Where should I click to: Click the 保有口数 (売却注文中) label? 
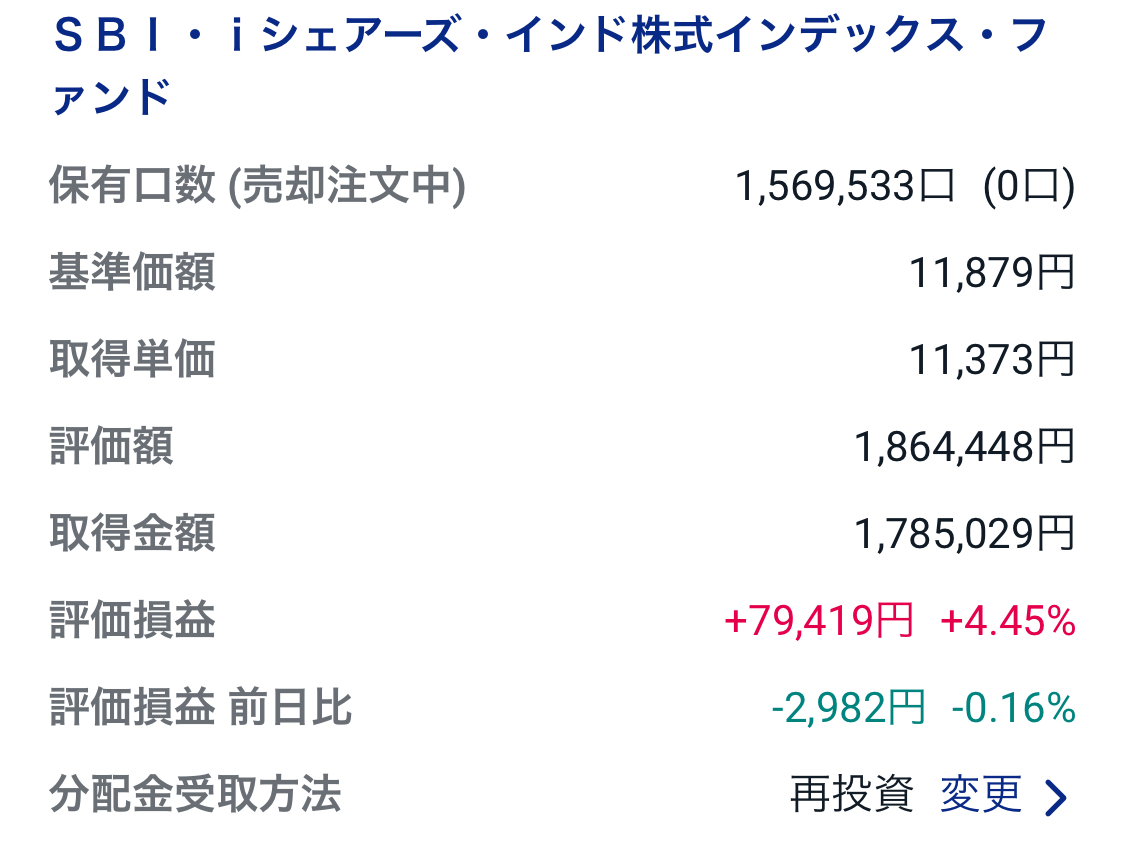[x=257, y=186]
